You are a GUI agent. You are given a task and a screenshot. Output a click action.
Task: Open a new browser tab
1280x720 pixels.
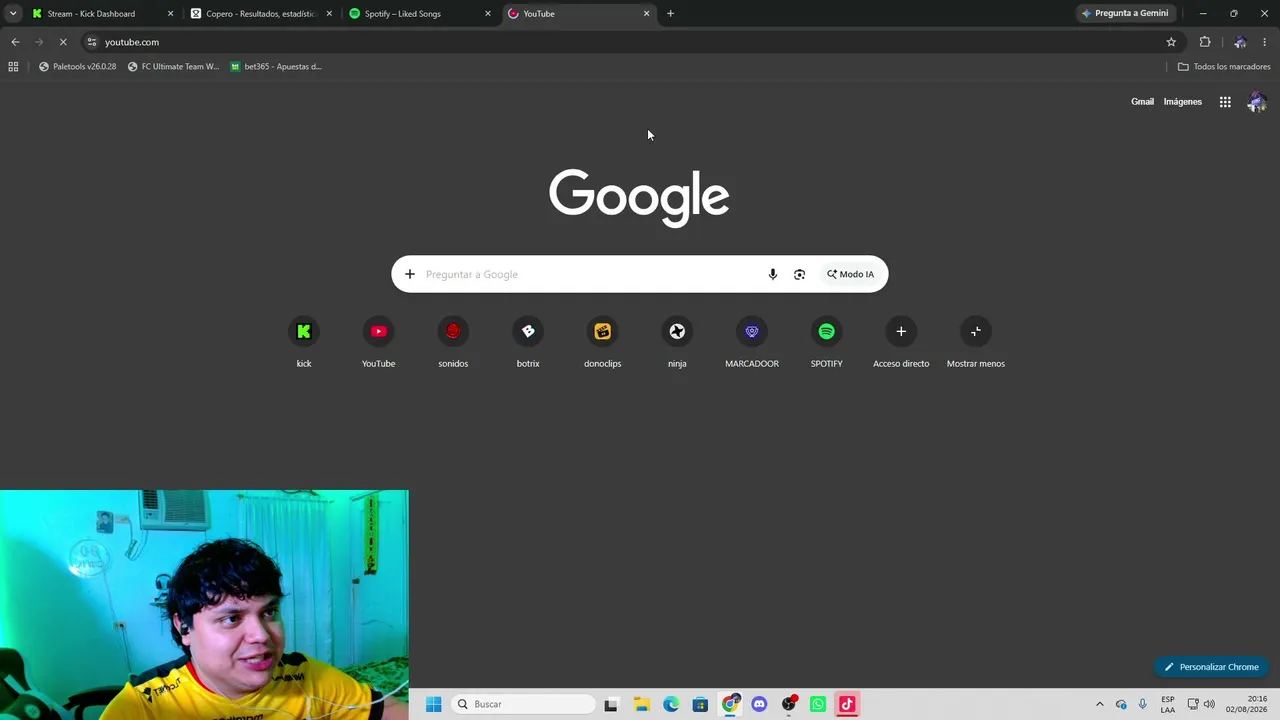point(670,14)
